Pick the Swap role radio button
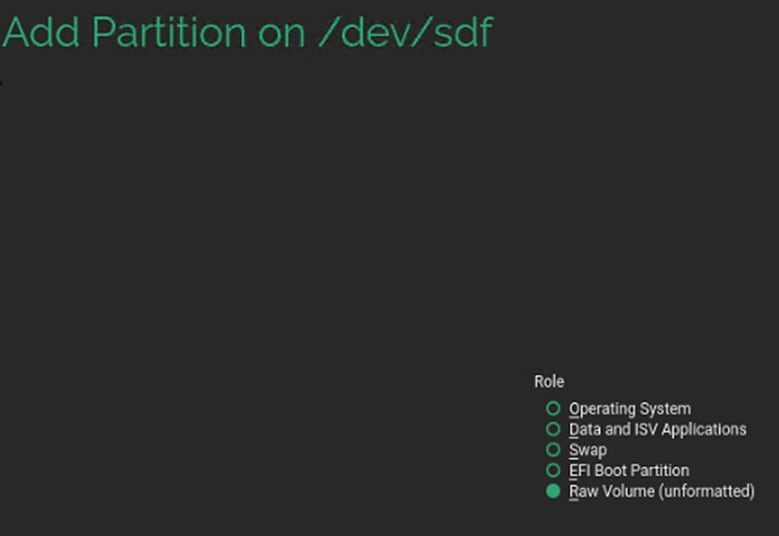The height and width of the screenshot is (536, 779). coord(553,450)
